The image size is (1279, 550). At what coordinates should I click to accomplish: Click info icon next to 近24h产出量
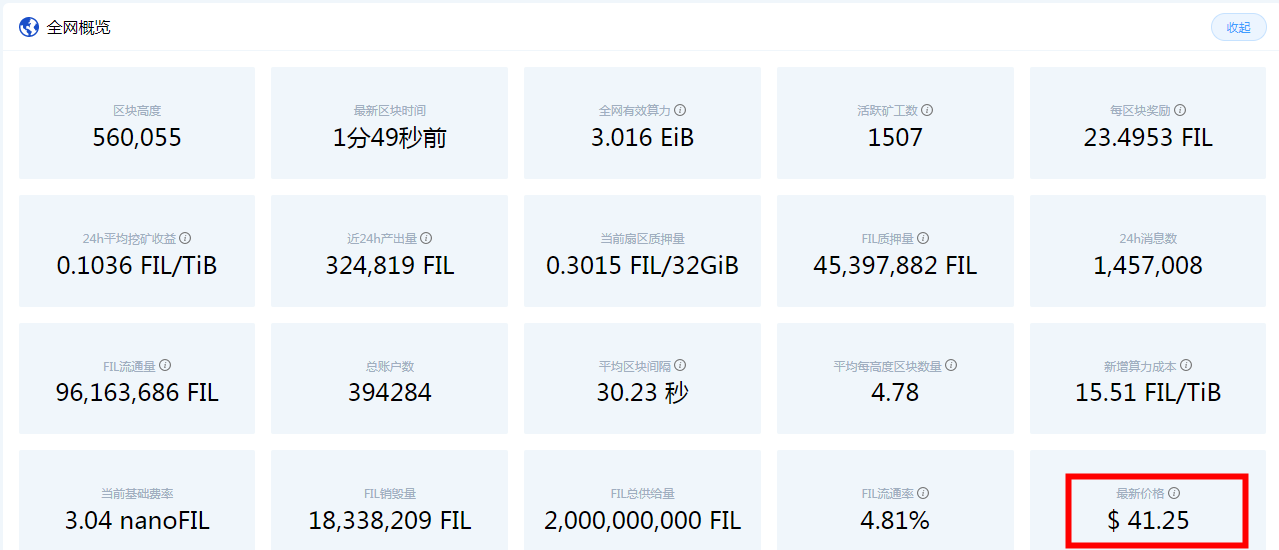click(x=426, y=238)
